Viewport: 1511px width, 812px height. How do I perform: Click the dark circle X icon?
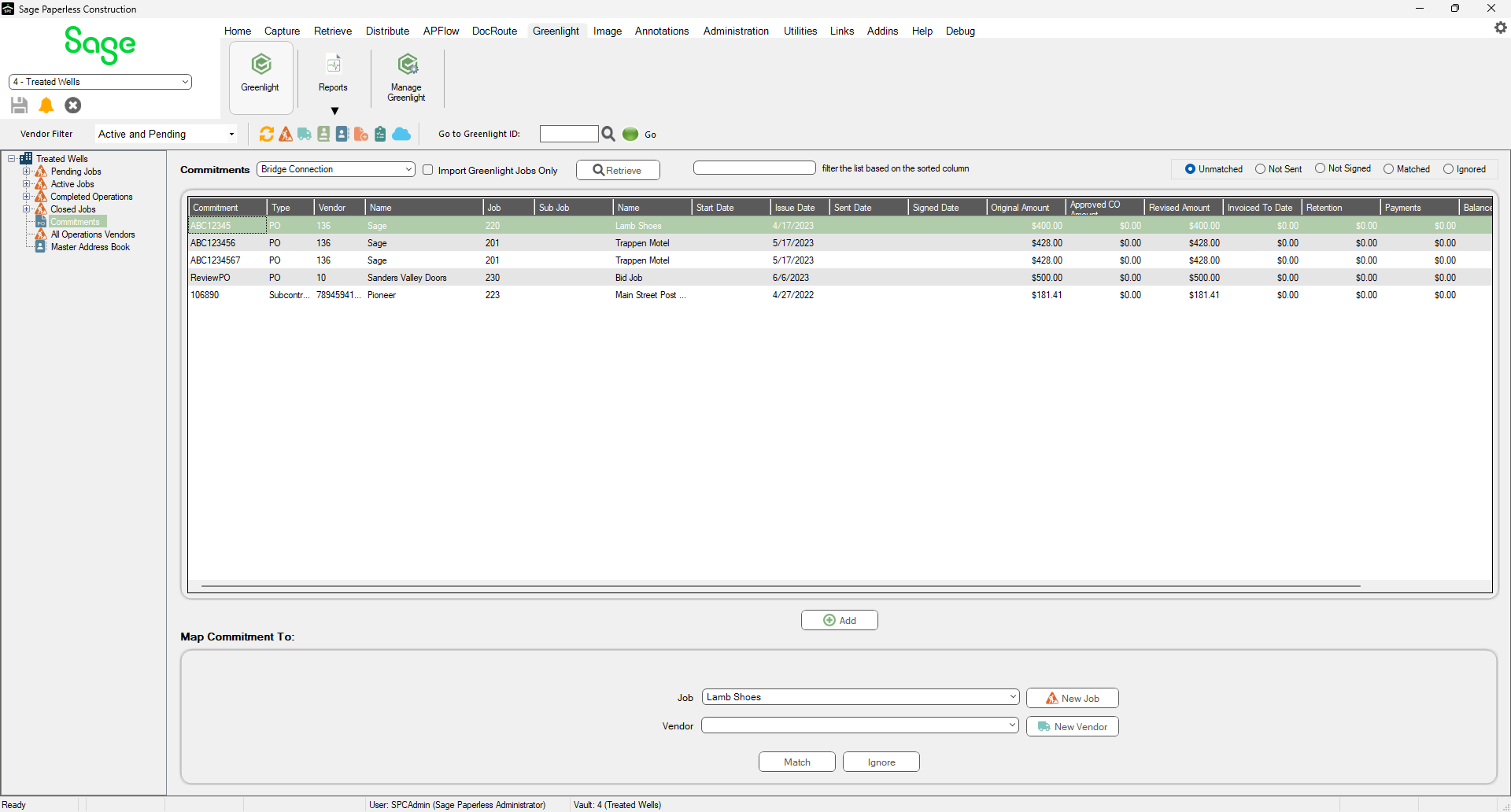coord(73,105)
